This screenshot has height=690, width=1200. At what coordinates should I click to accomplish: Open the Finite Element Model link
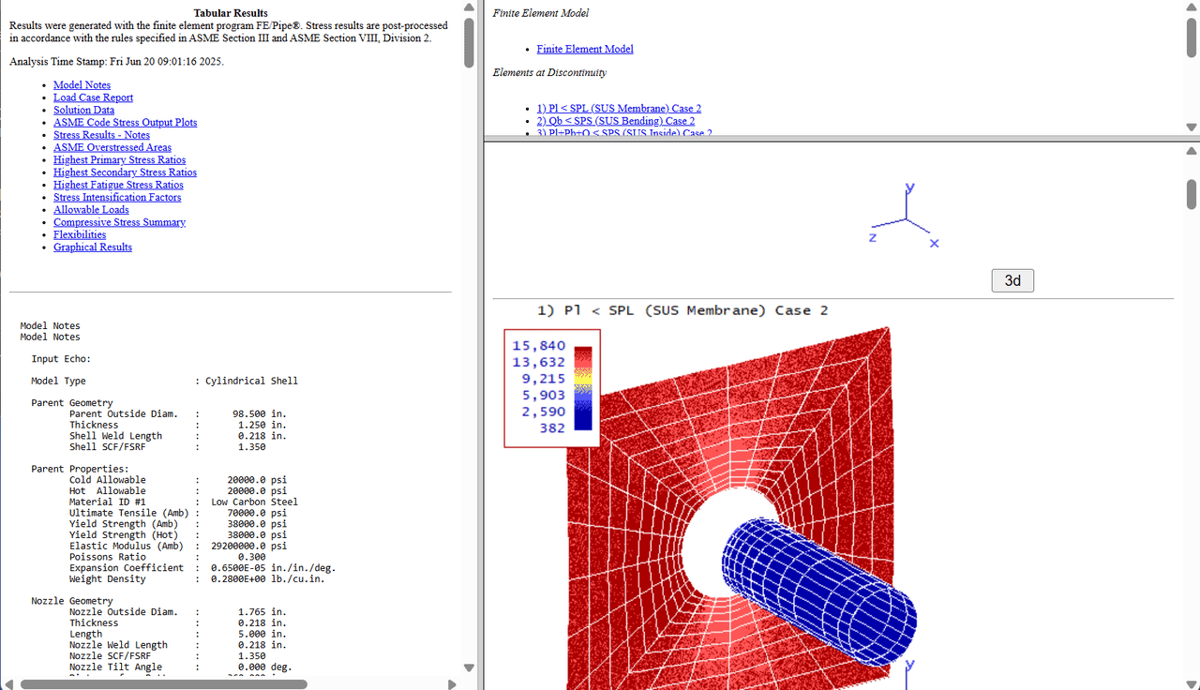[584, 49]
